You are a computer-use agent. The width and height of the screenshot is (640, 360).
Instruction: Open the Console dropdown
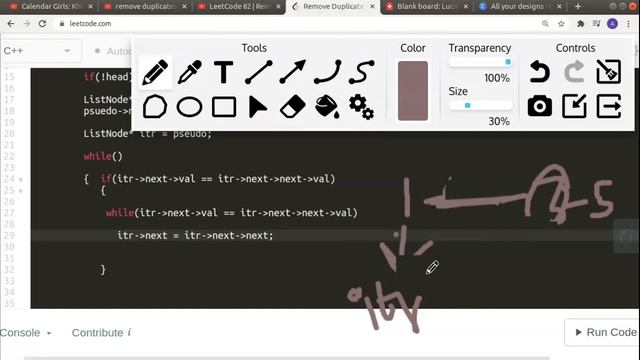25,333
